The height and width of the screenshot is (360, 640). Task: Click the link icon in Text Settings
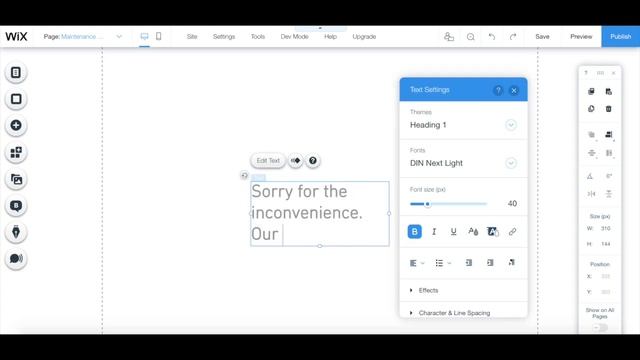coord(512,232)
